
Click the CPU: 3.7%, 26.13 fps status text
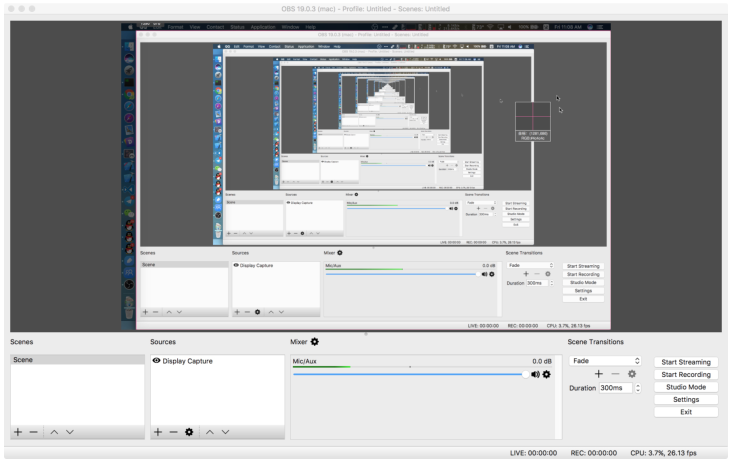click(663, 453)
